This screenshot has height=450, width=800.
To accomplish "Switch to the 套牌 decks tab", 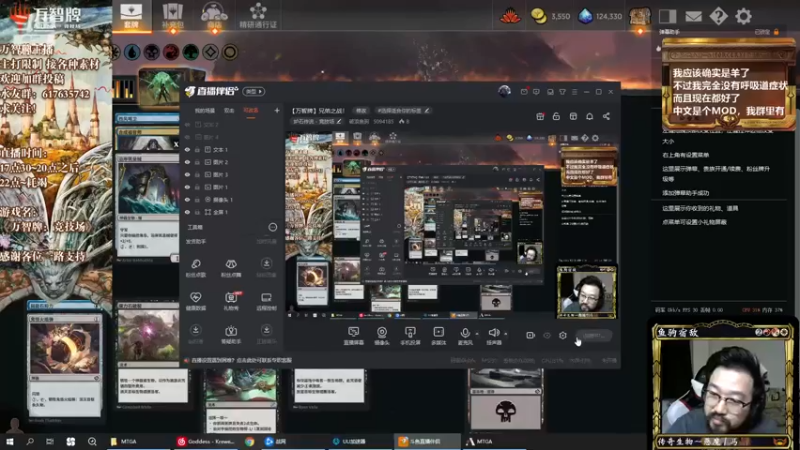I will click(x=131, y=16).
